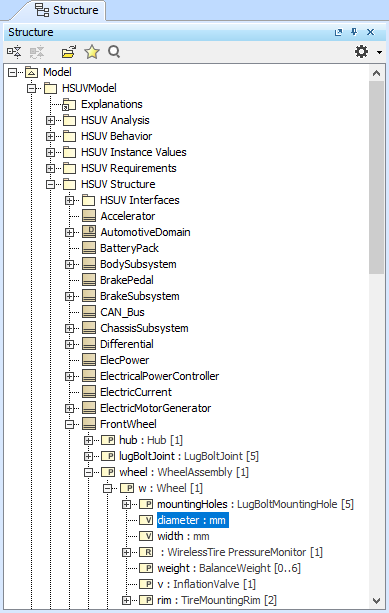
Task: Expand the HSUV Analysis package
Action: pyautogui.click(x=50, y=120)
